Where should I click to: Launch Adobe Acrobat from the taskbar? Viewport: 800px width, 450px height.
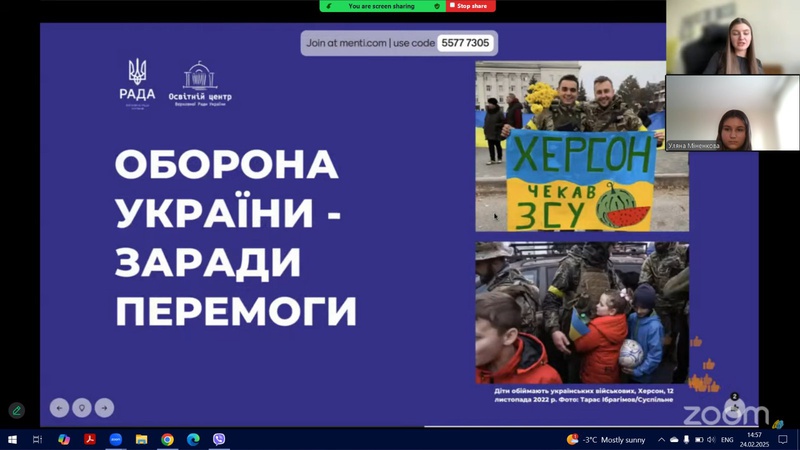(89, 439)
